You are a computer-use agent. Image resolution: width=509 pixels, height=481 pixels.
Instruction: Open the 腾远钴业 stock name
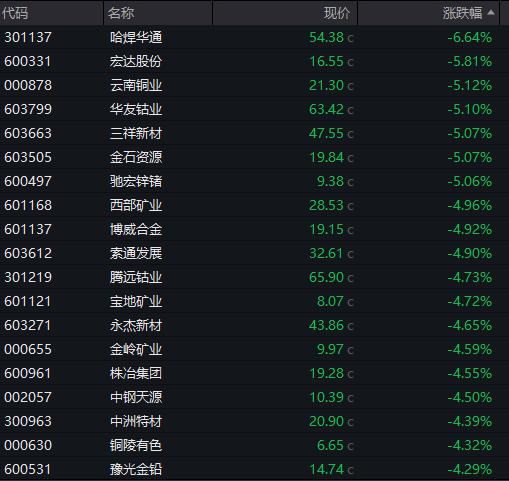coord(136,277)
